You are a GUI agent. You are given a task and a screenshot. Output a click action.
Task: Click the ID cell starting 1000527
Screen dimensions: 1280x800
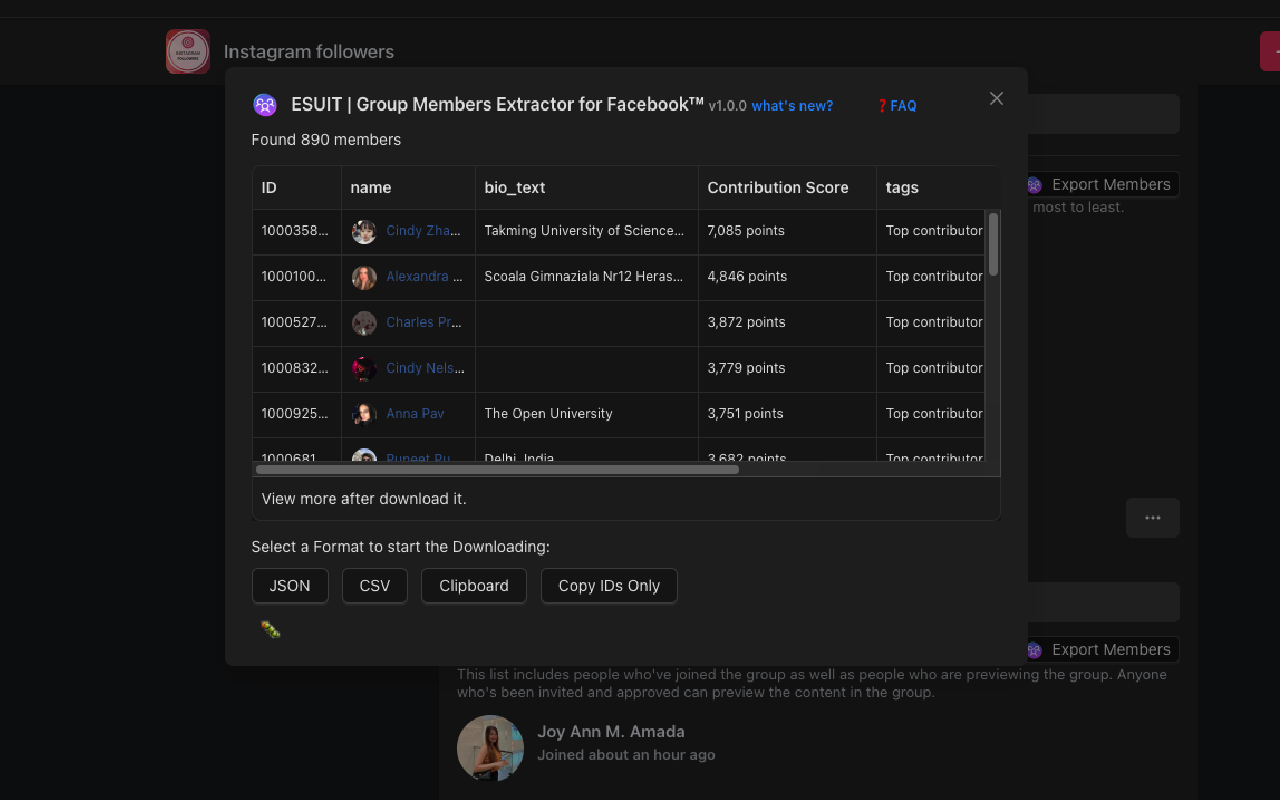coord(297,323)
